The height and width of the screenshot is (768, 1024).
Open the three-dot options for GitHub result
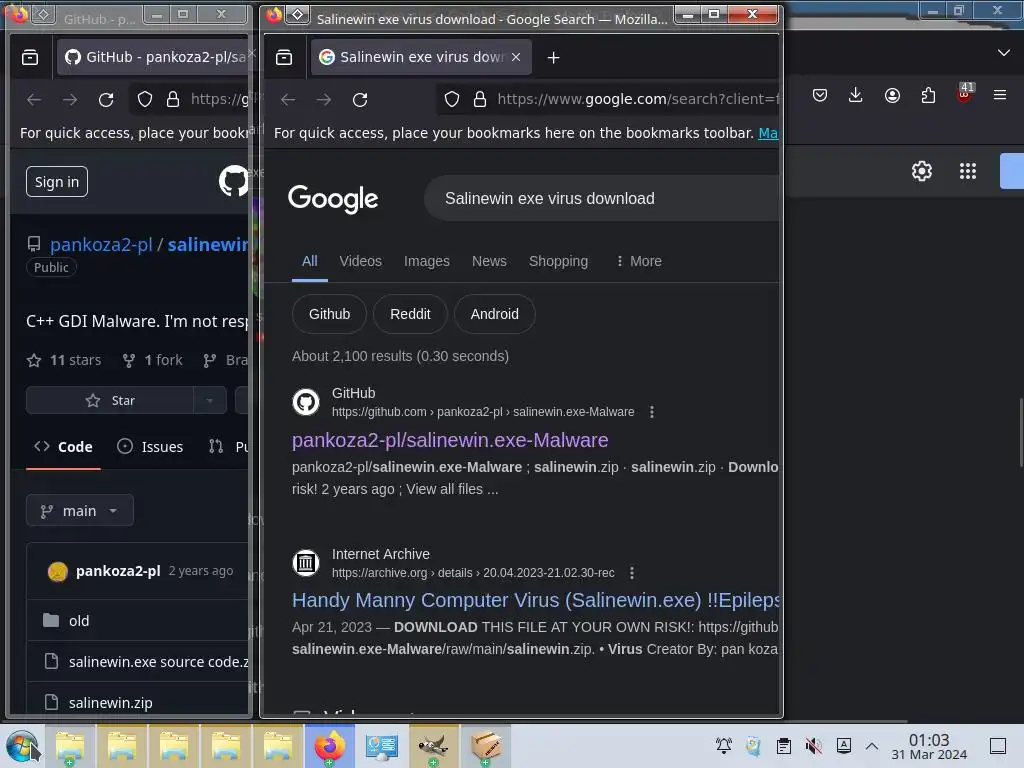pos(652,412)
